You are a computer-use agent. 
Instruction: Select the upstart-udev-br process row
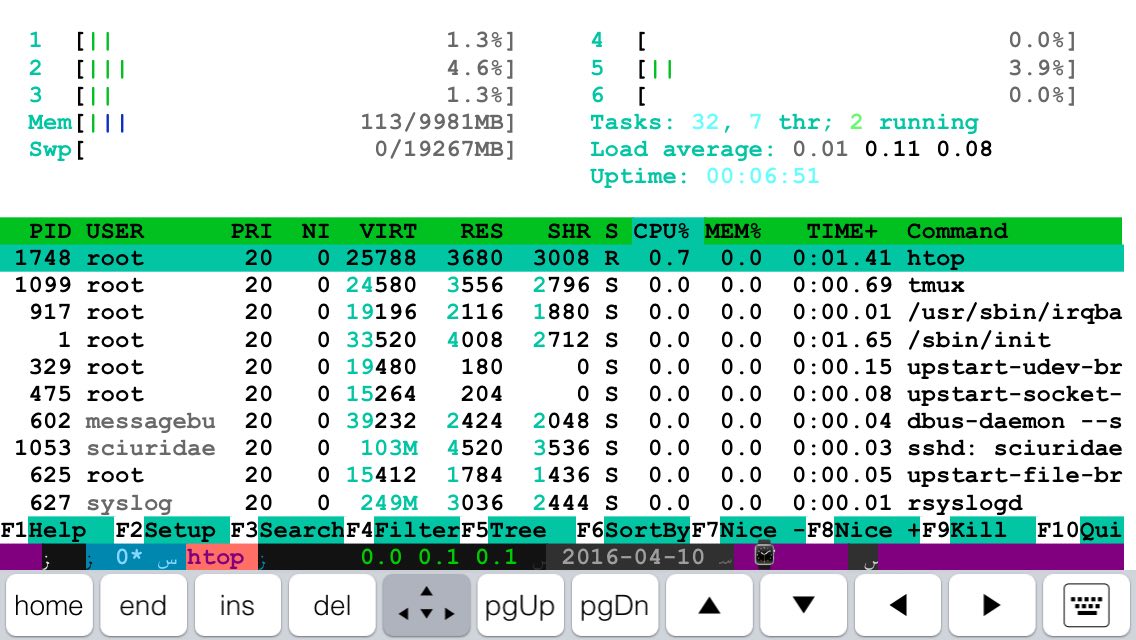(x=561, y=367)
